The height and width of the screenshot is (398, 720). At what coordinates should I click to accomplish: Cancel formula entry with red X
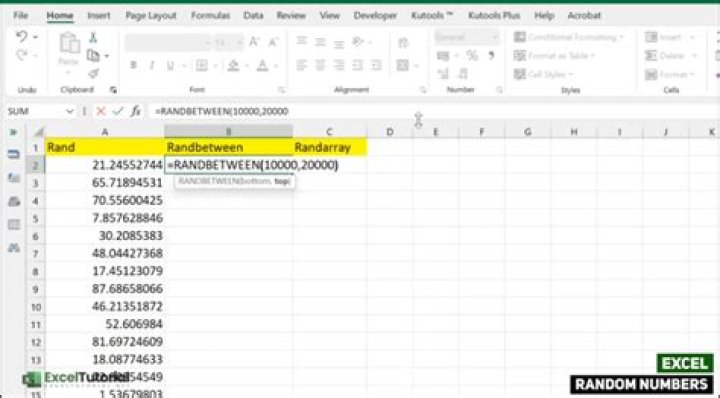(101, 111)
